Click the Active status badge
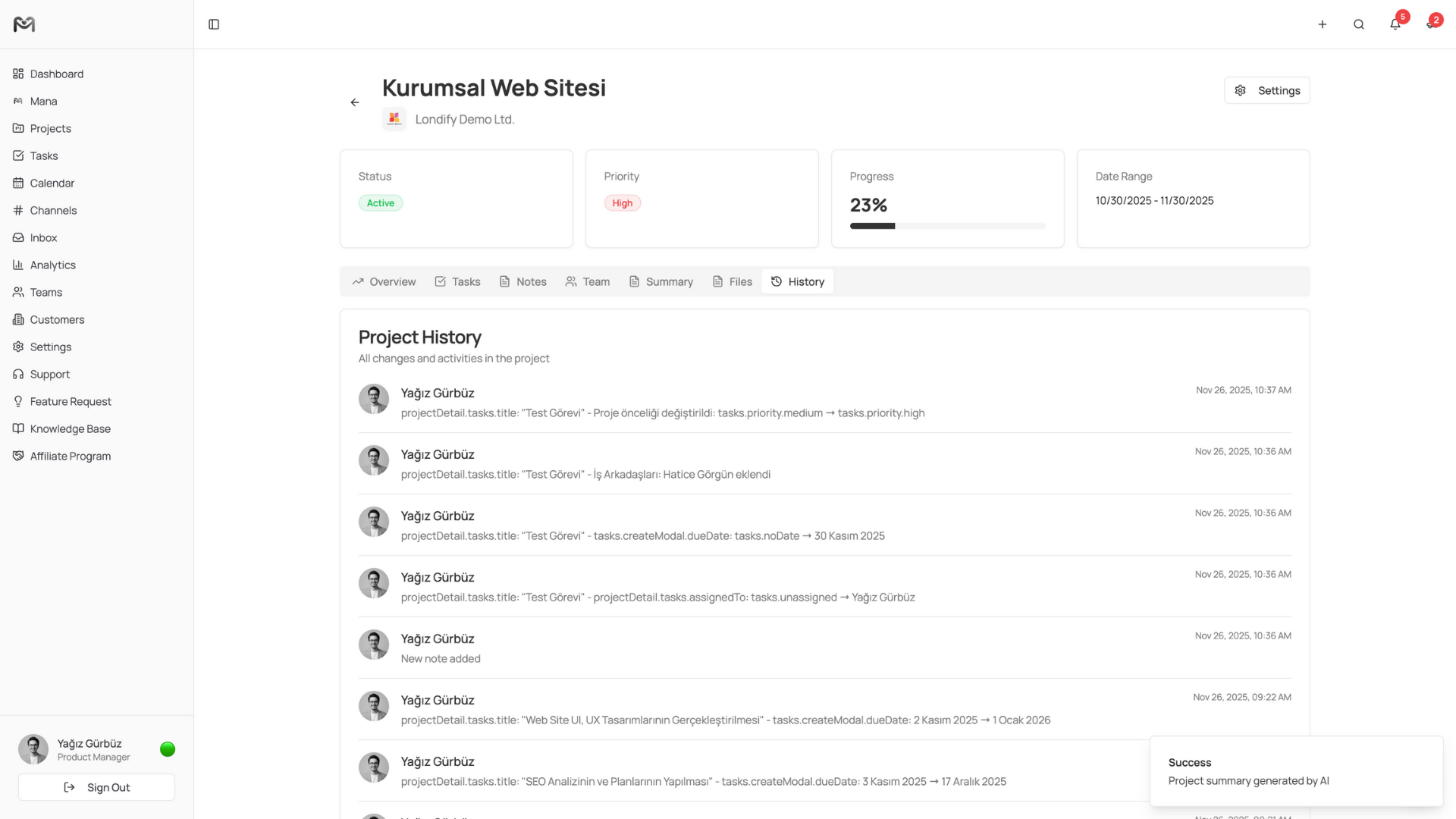Image resolution: width=1456 pixels, height=819 pixels. click(x=381, y=203)
